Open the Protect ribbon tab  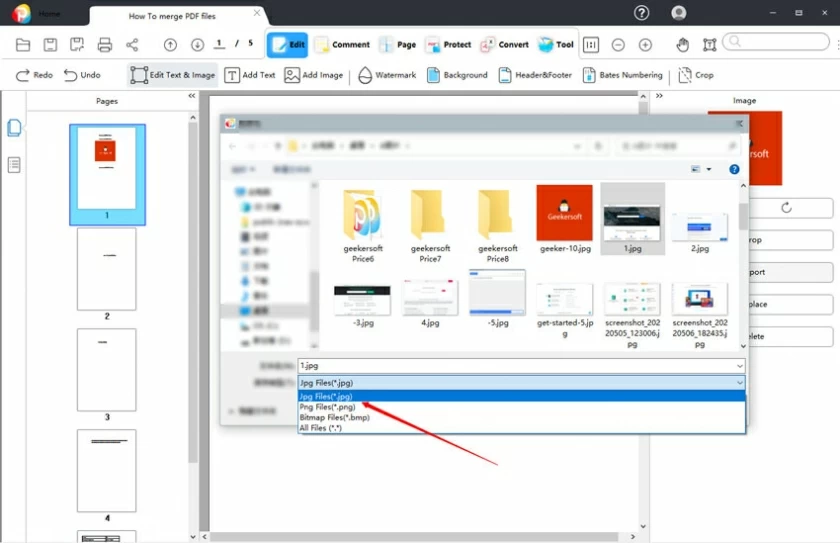448,45
